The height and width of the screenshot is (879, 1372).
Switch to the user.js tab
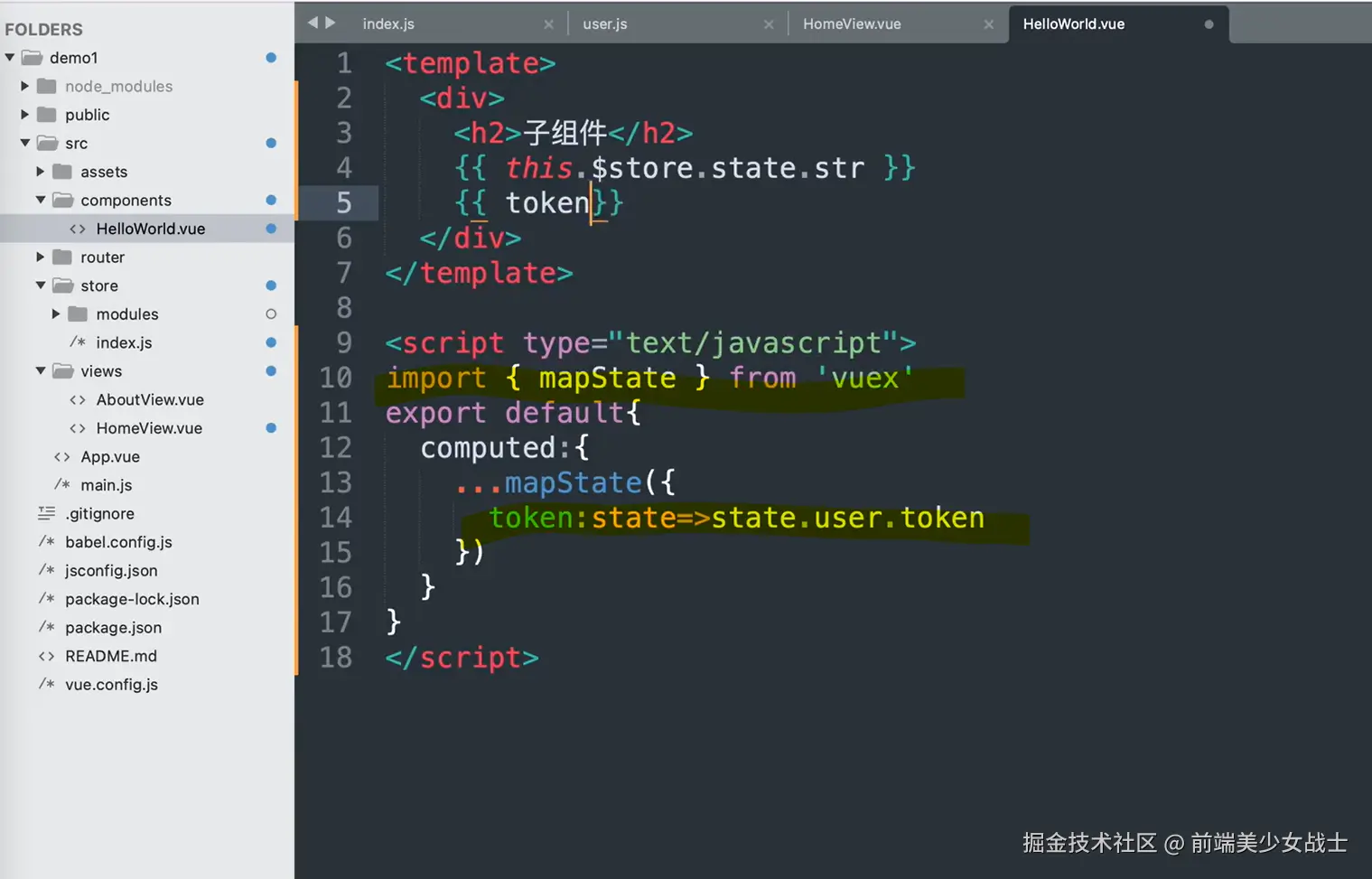tap(605, 24)
